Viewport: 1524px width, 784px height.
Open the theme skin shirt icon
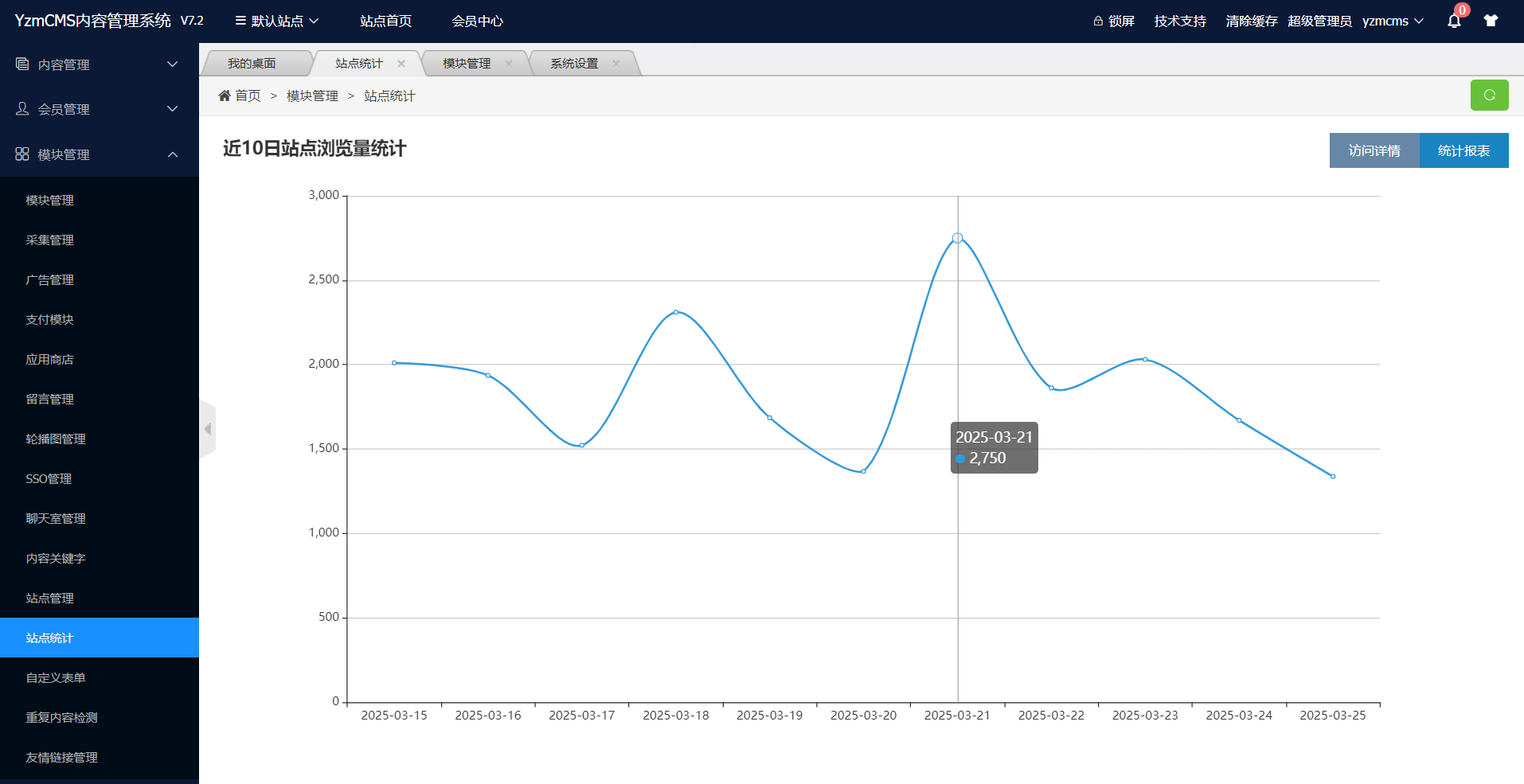(x=1491, y=21)
